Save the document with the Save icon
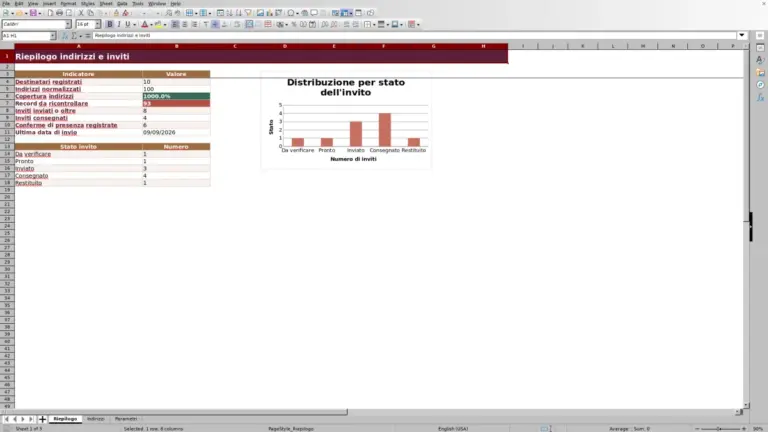This screenshot has height=432, width=768. point(33,13)
